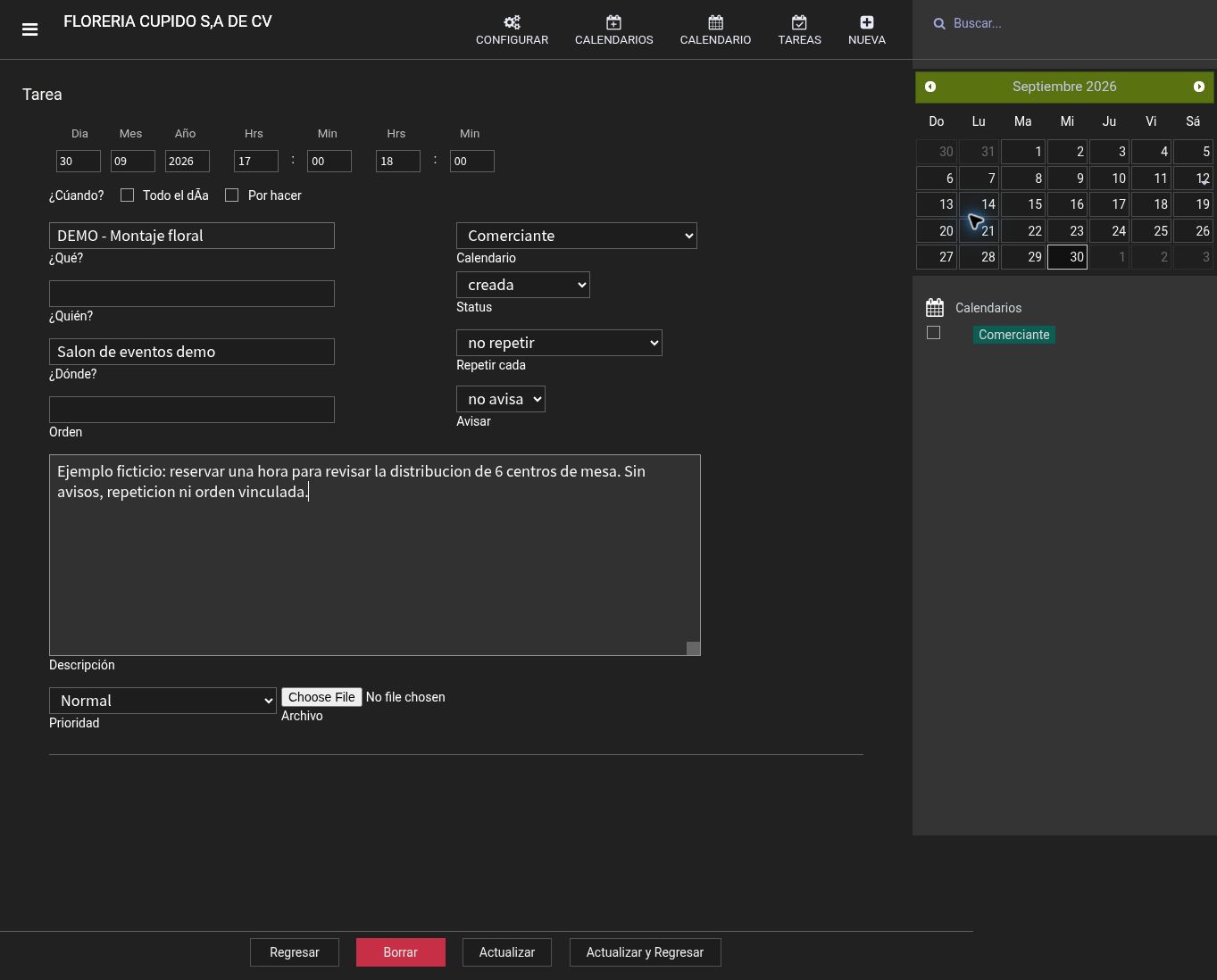Click the green Comerciante calendar tag
Screen dimensions: 1217x980
tap(1014, 335)
